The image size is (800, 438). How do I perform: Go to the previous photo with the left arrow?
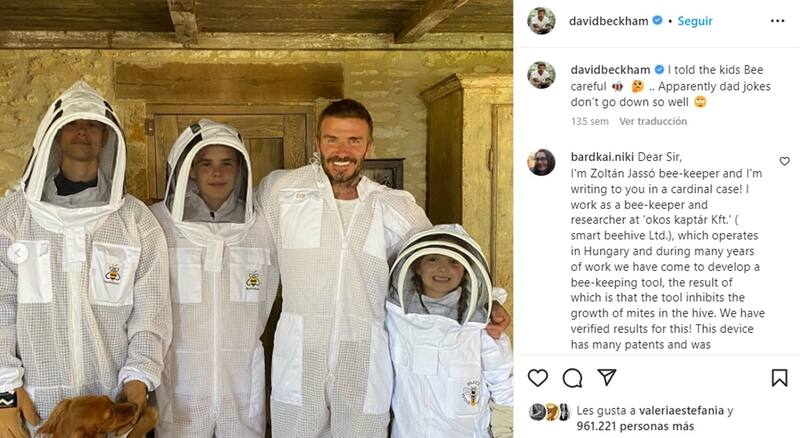[x=18, y=253]
